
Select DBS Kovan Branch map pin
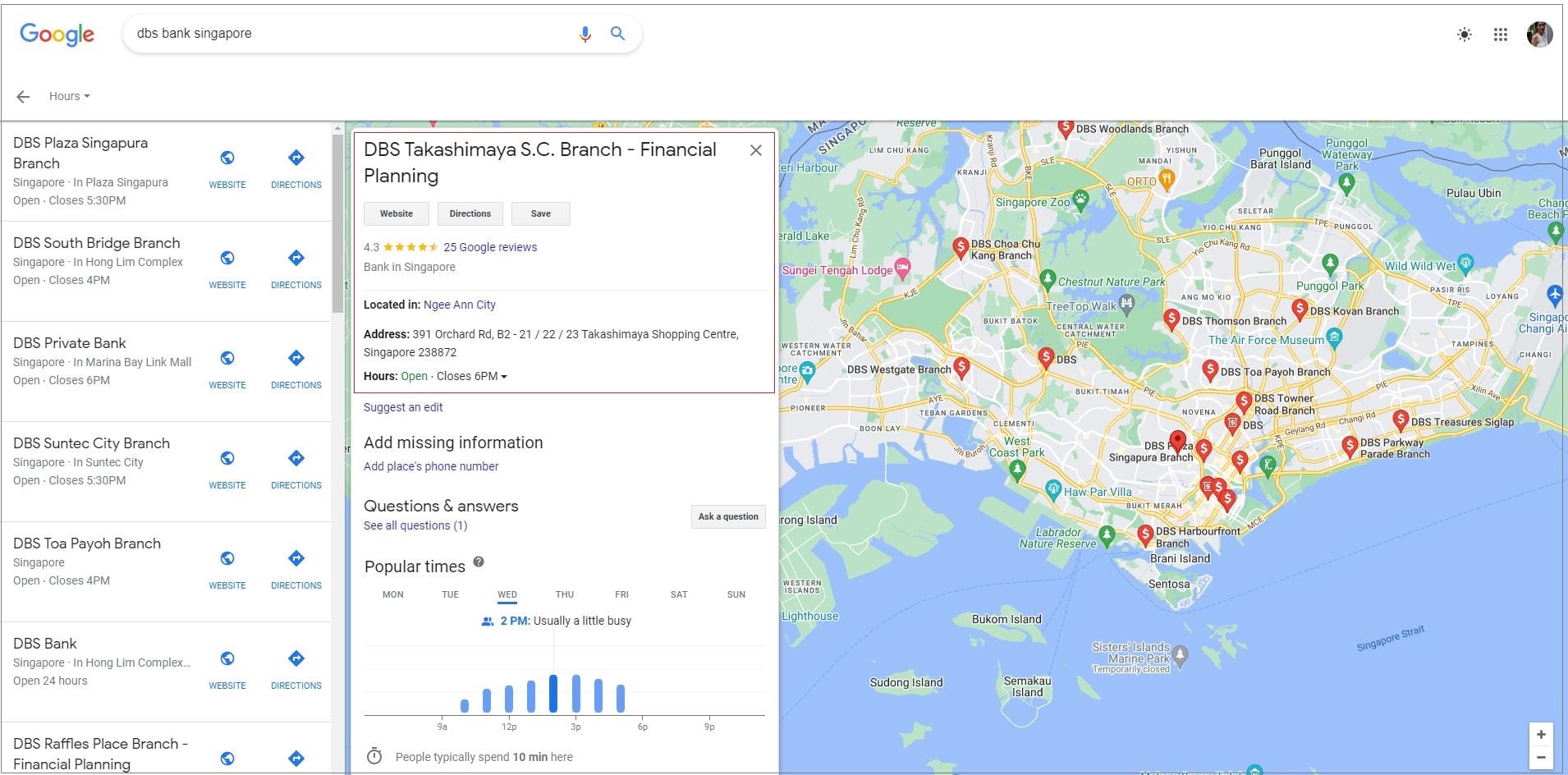click(x=1300, y=309)
